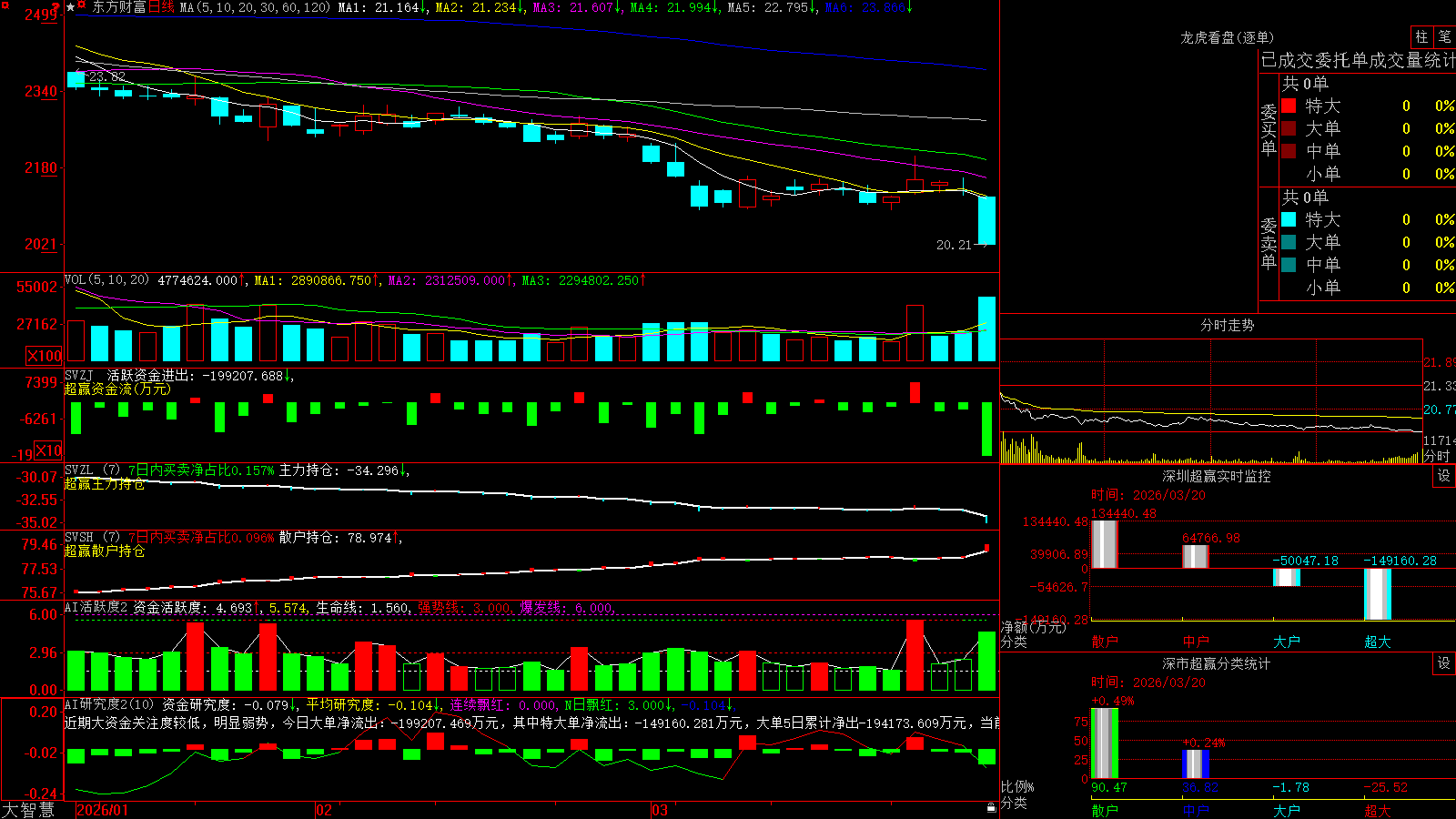Click the 散户持仓: 78.974 value
Viewport: 1456px width, 819px height.
(x=340, y=538)
